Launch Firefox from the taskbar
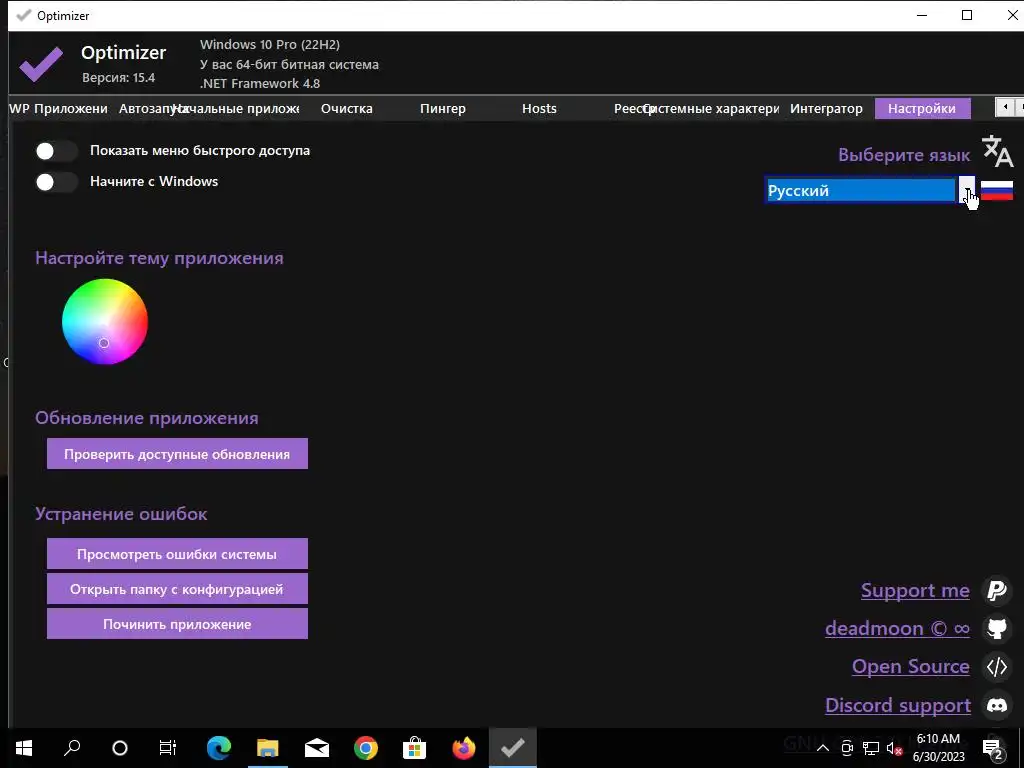The width and height of the screenshot is (1024, 768). [464, 748]
